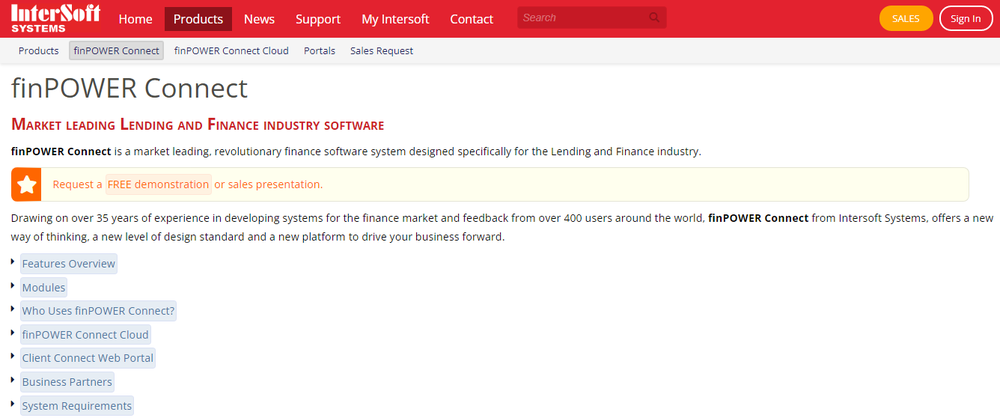Expand the Who Uses finPOWER Connect? arrow
The height and width of the screenshot is (419, 1000).
tap(13, 308)
